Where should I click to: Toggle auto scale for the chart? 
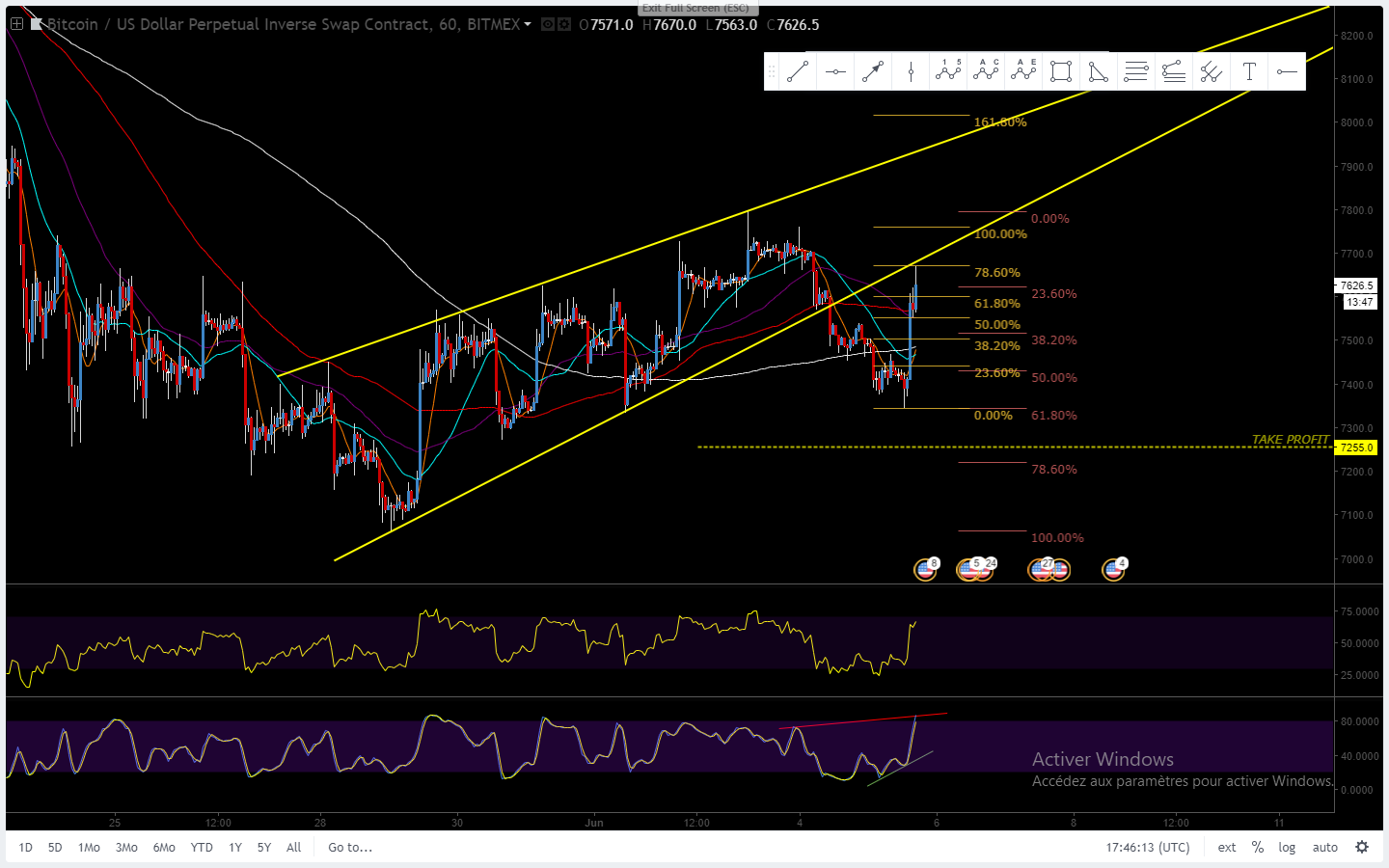click(x=1324, y=848)
